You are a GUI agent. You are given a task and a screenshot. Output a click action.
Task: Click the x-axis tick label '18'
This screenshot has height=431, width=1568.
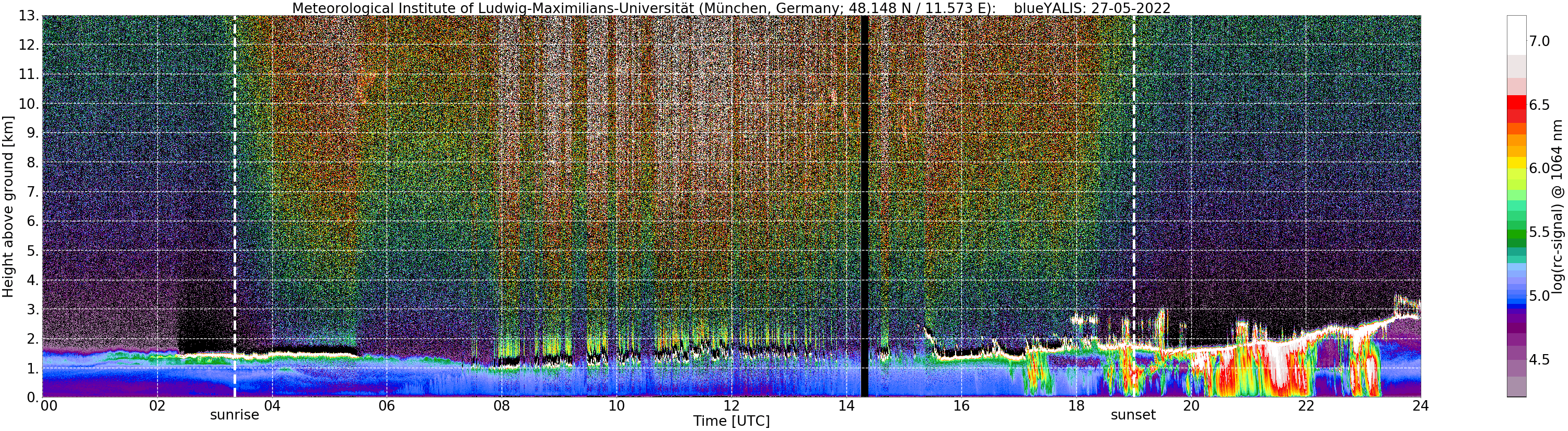pyautogui.click(x=1076, y=406)
